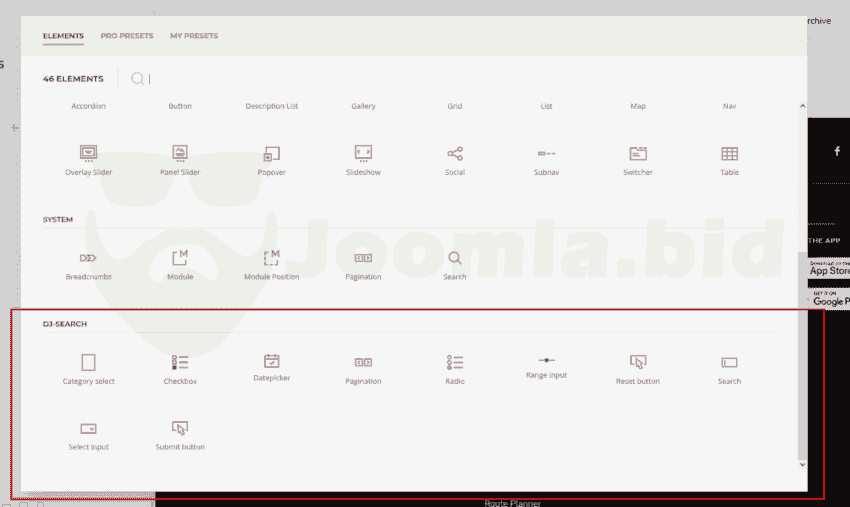The width and height of the screenshot is (850, 507).
Task: Click the element search field
Action: pyautogui.click(x=200, y=78)
